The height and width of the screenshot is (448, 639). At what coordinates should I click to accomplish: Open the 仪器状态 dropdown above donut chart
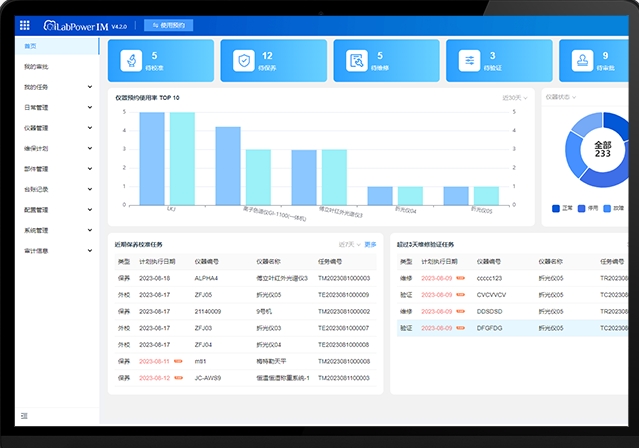561,97
